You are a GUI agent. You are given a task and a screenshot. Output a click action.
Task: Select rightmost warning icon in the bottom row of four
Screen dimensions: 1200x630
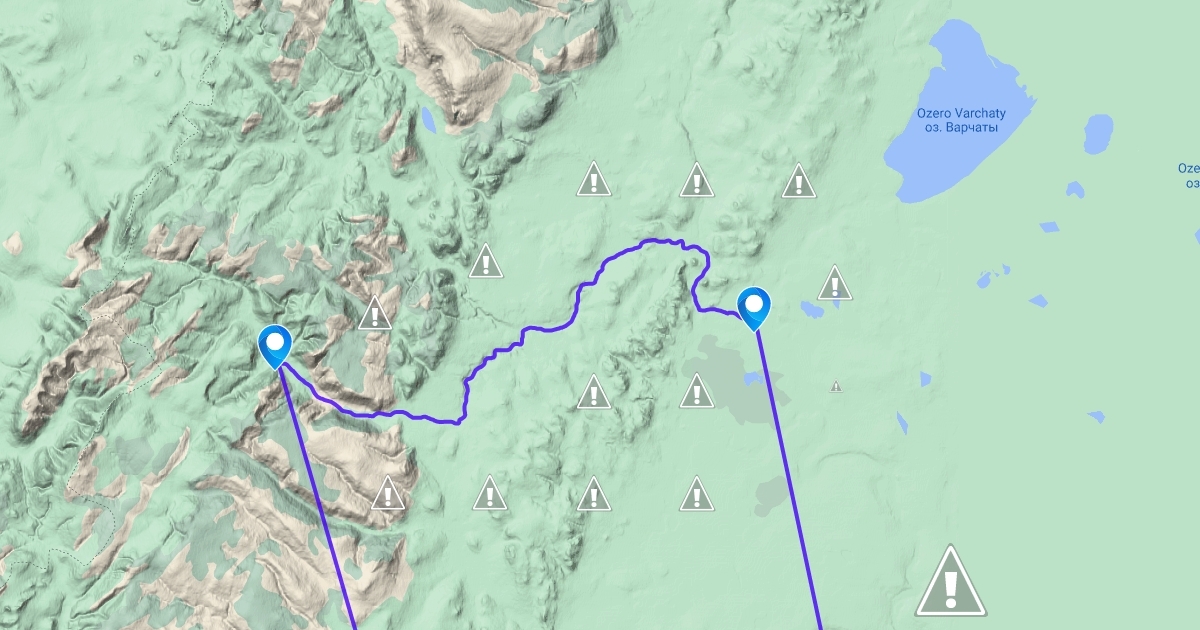pyautogui.click(x=696, y=493)
